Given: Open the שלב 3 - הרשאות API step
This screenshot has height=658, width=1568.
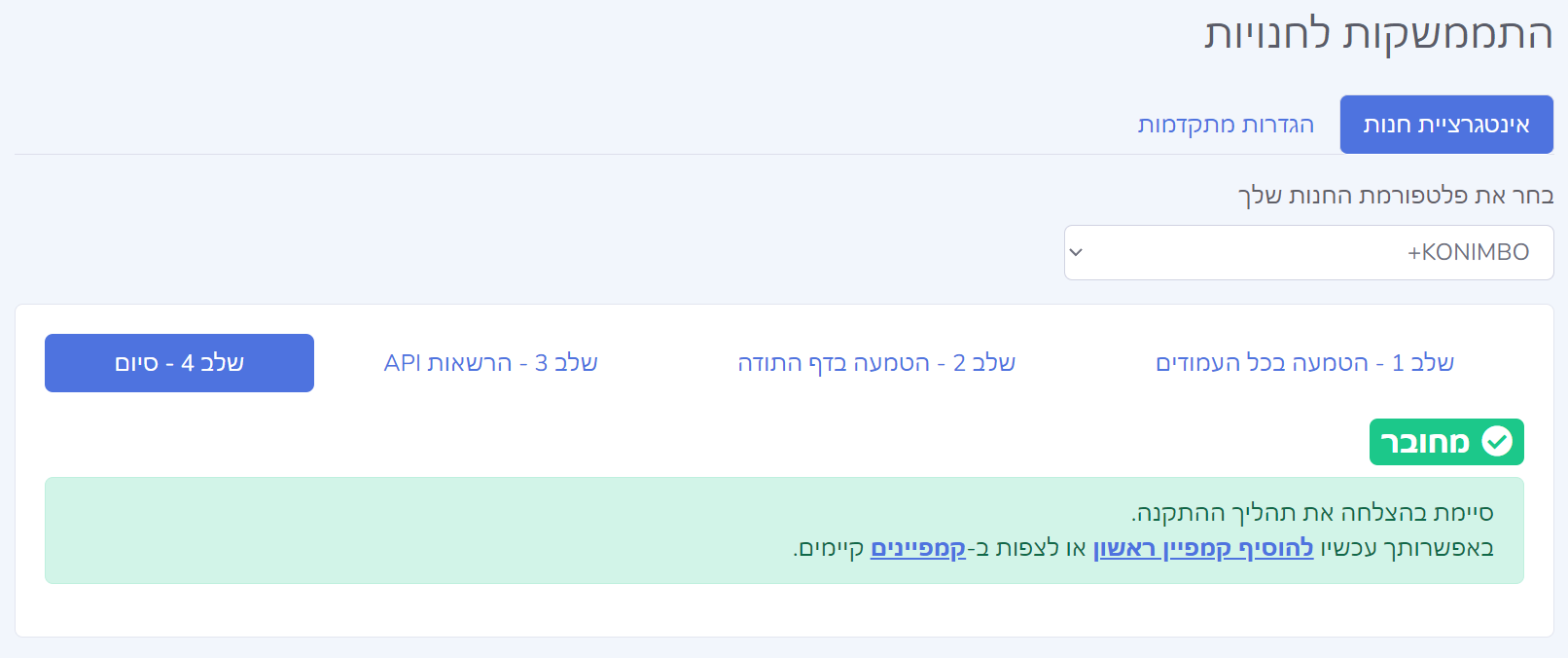Looking at the screenshot, I should [491, 363].
